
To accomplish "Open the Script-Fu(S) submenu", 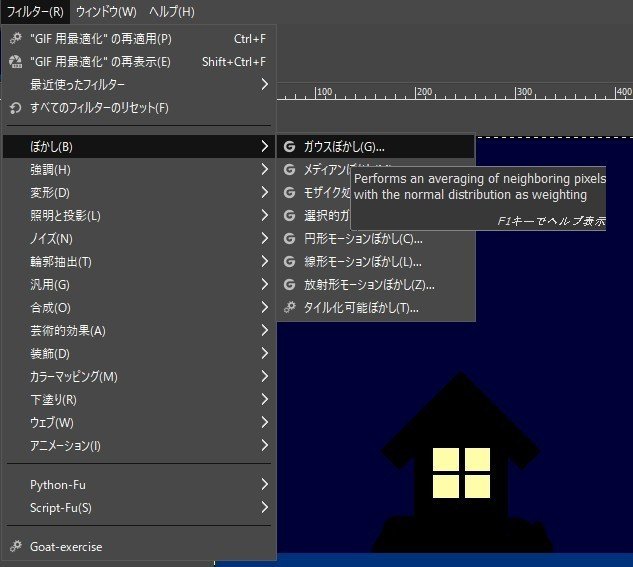I will (x=139, y=507).
